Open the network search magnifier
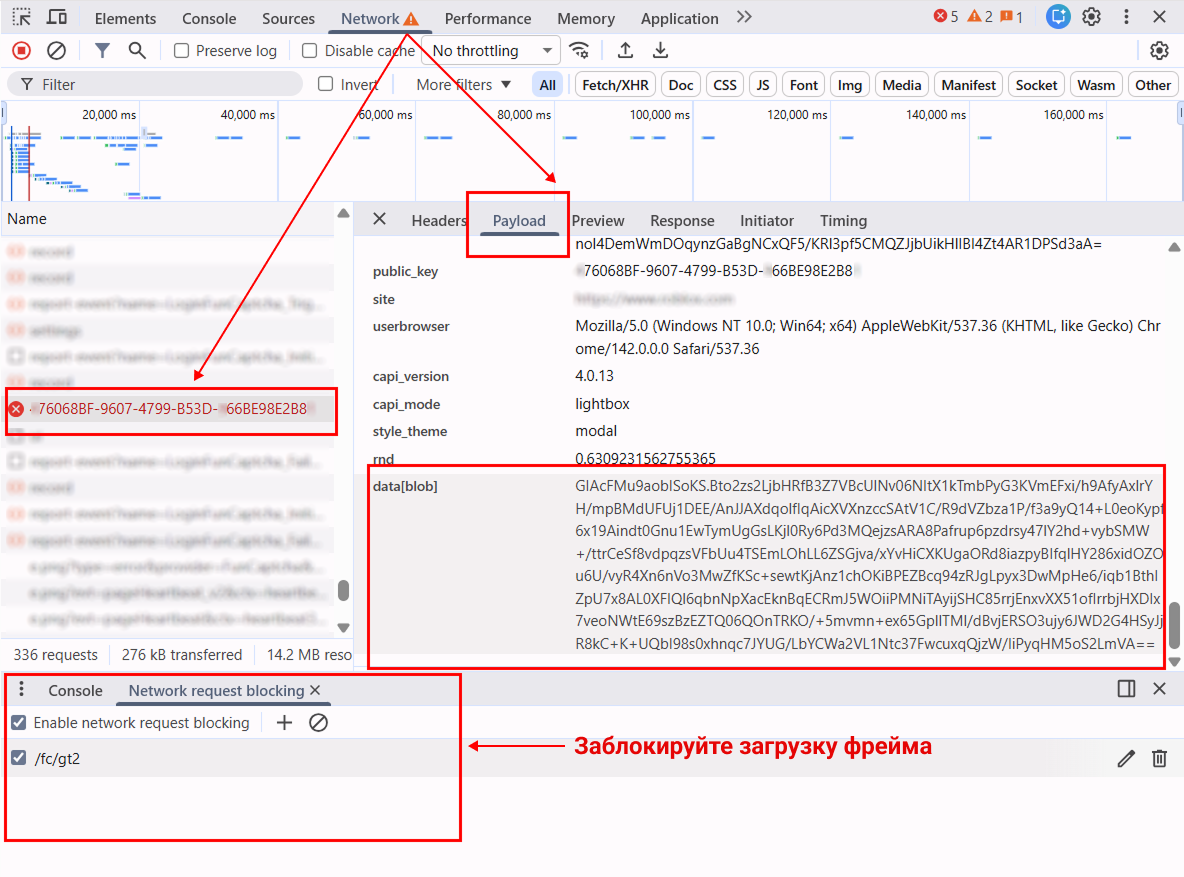The width and height of the screenshot is (1184, 877). [137, 51]
